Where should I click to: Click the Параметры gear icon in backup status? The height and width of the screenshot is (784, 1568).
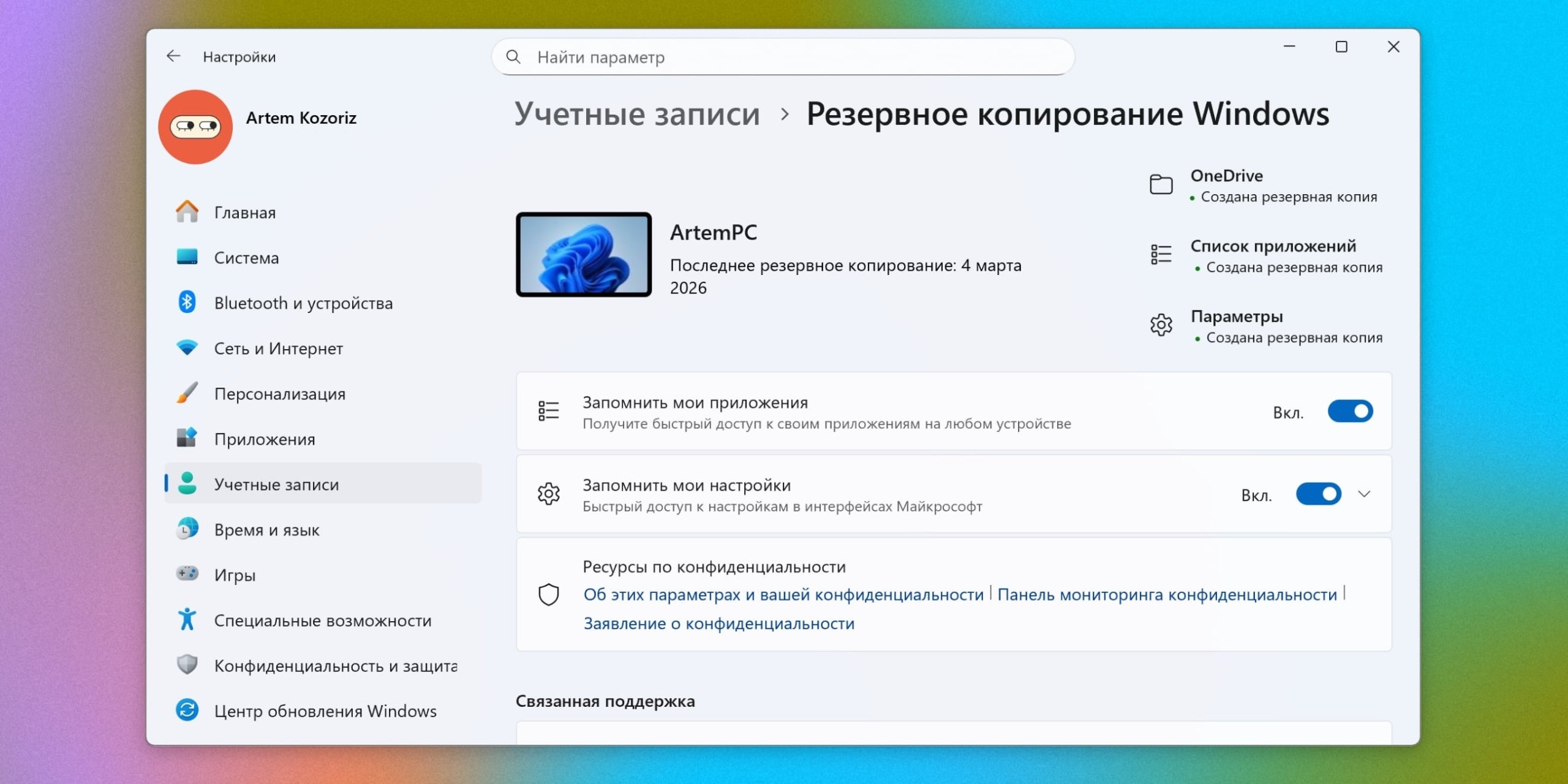pos(1162,325)
